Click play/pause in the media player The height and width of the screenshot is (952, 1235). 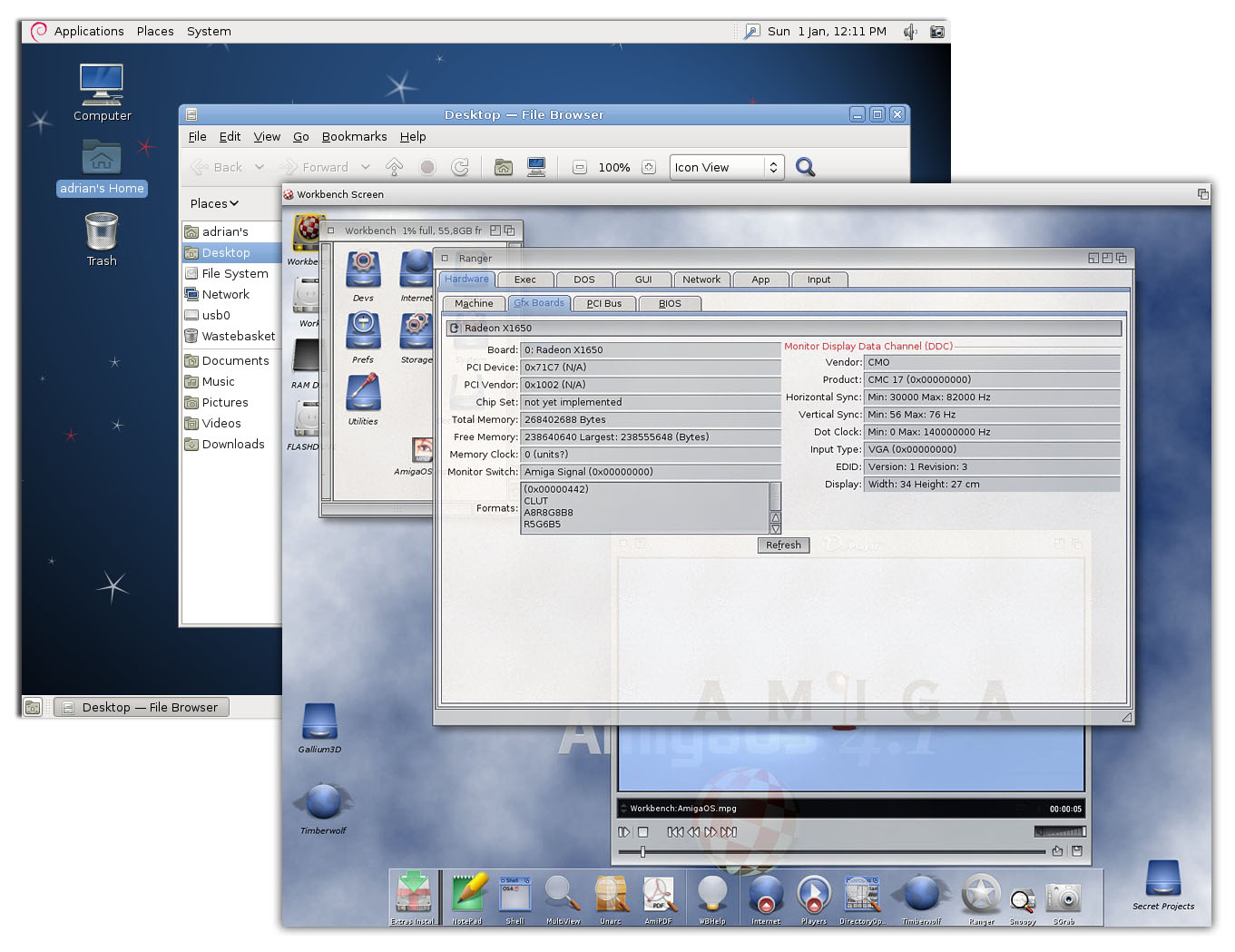point(623,831)
